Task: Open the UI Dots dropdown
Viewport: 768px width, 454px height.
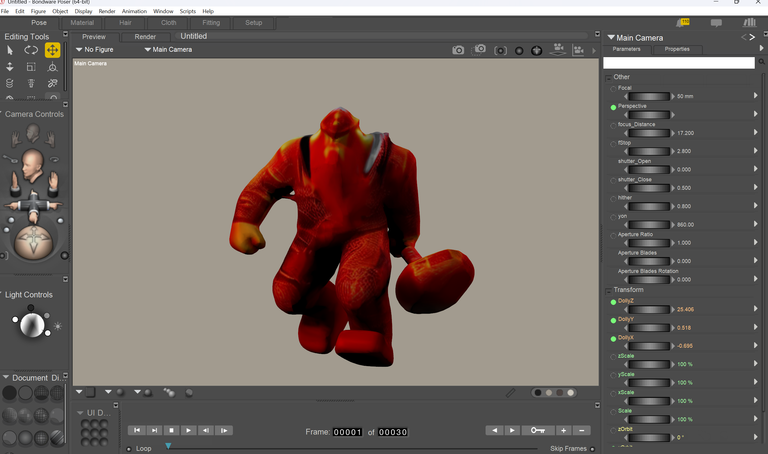Action: [80, 413]
